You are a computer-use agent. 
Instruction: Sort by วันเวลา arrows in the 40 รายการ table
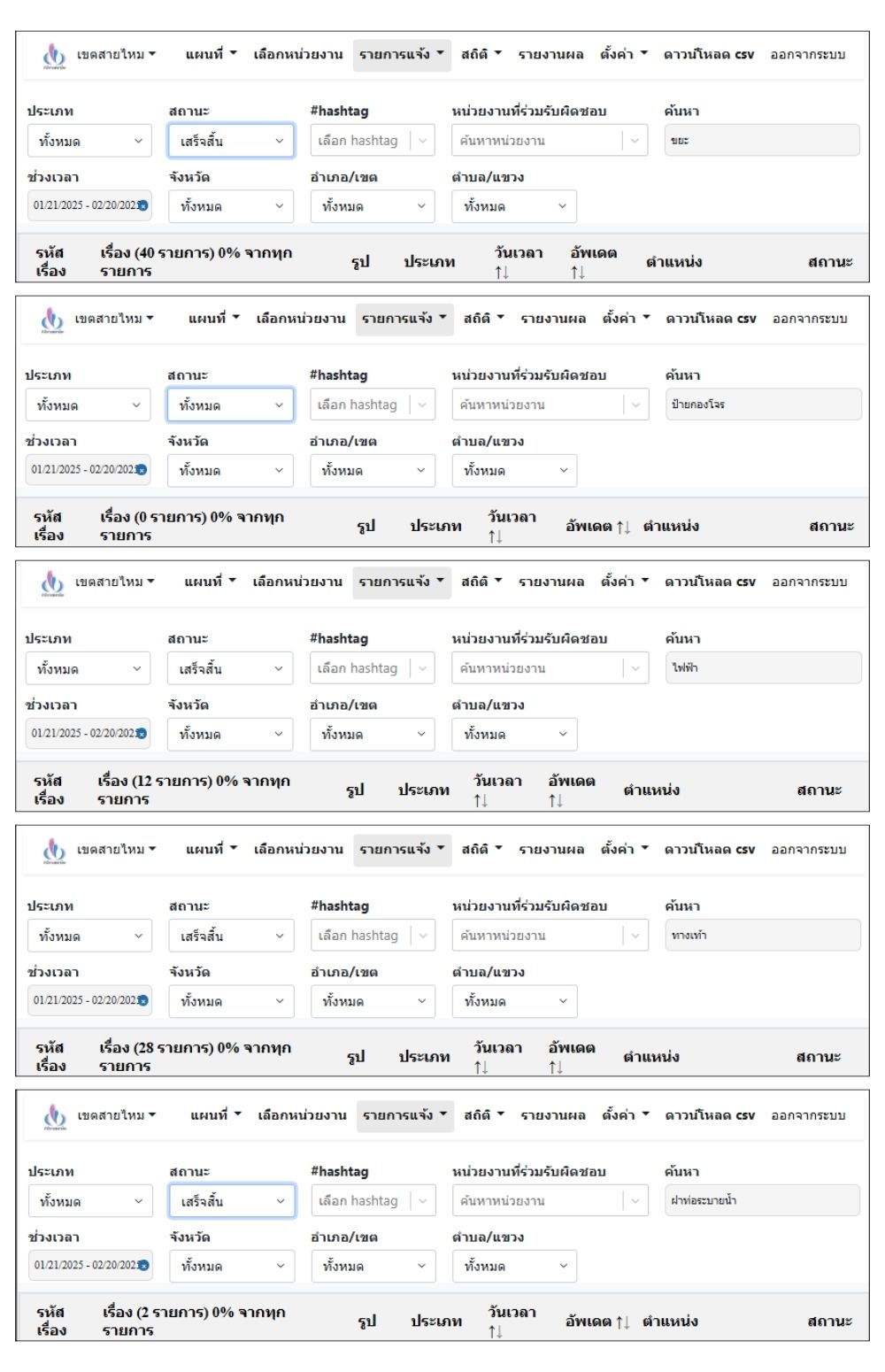coord(502,273)
